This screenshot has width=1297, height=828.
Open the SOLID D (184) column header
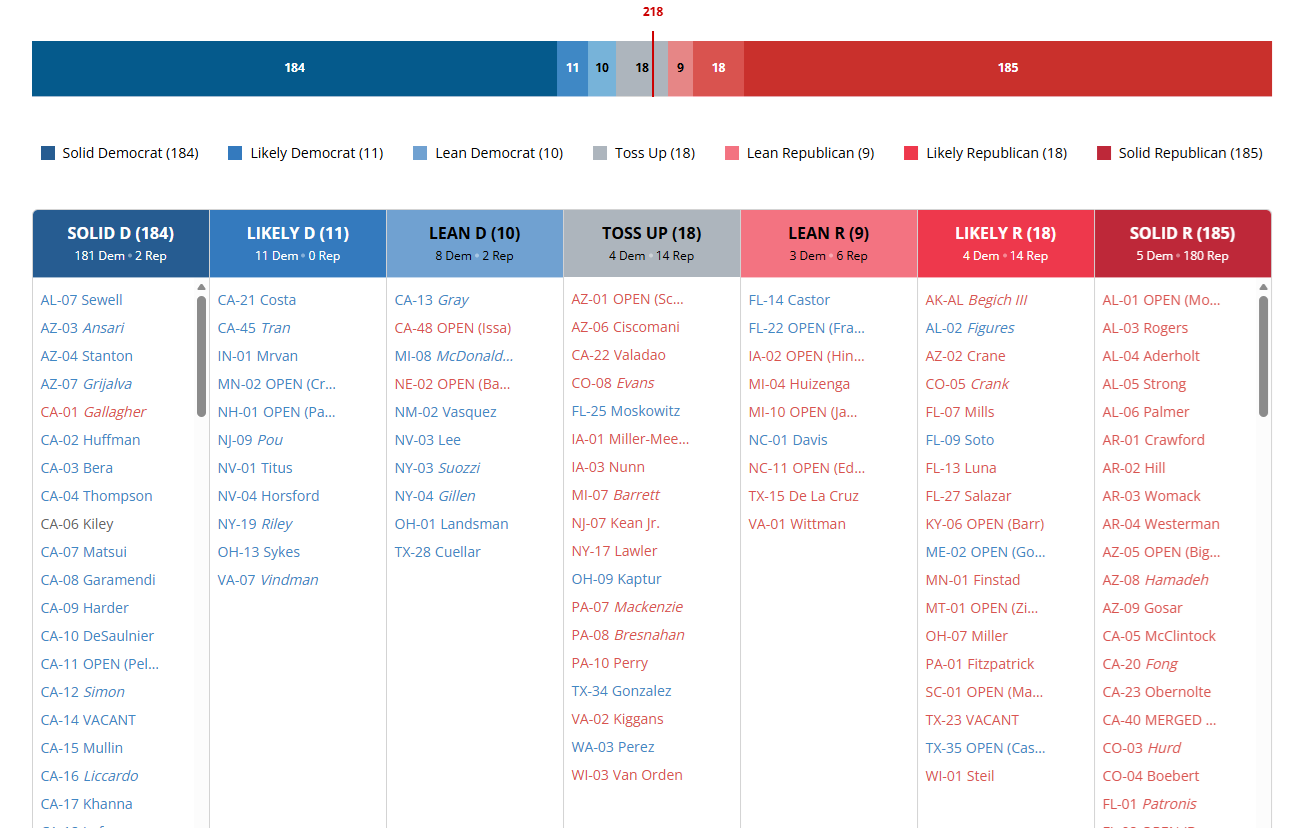click(121, 243)
